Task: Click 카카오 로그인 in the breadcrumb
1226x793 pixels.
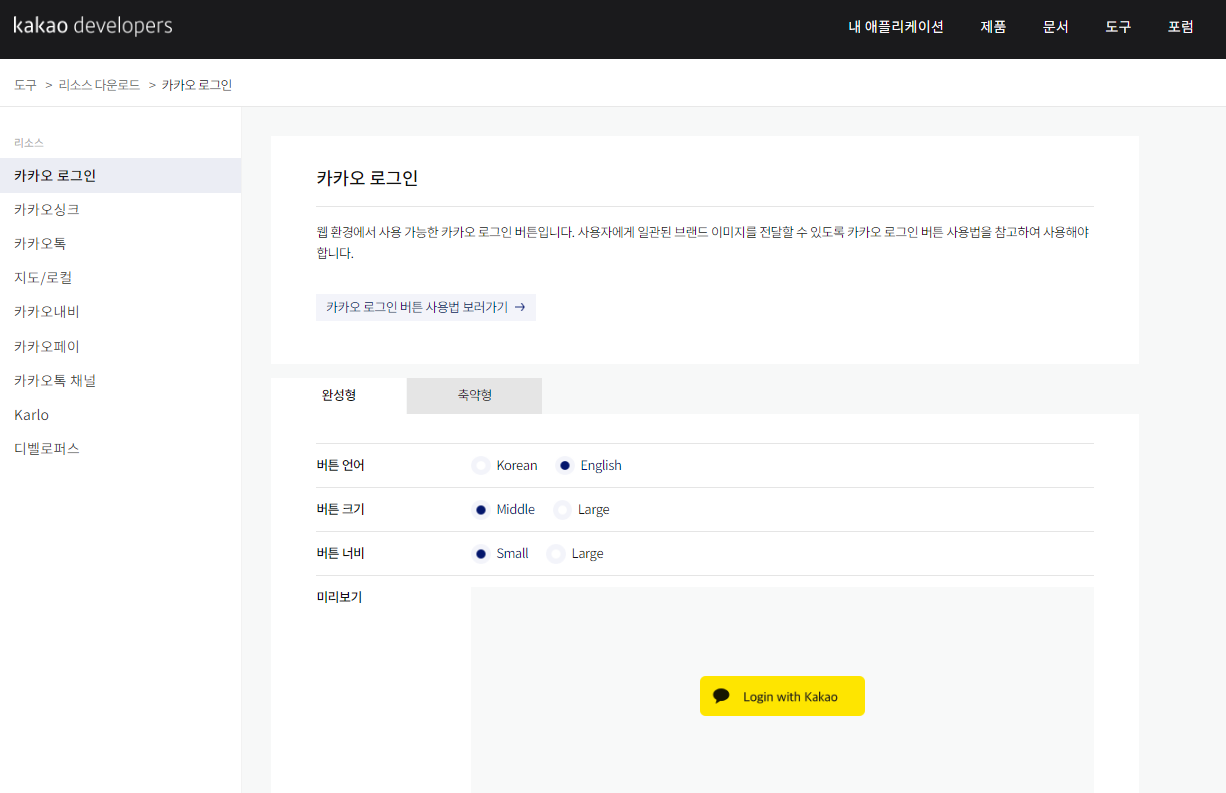Action: [x=197, y=85]
